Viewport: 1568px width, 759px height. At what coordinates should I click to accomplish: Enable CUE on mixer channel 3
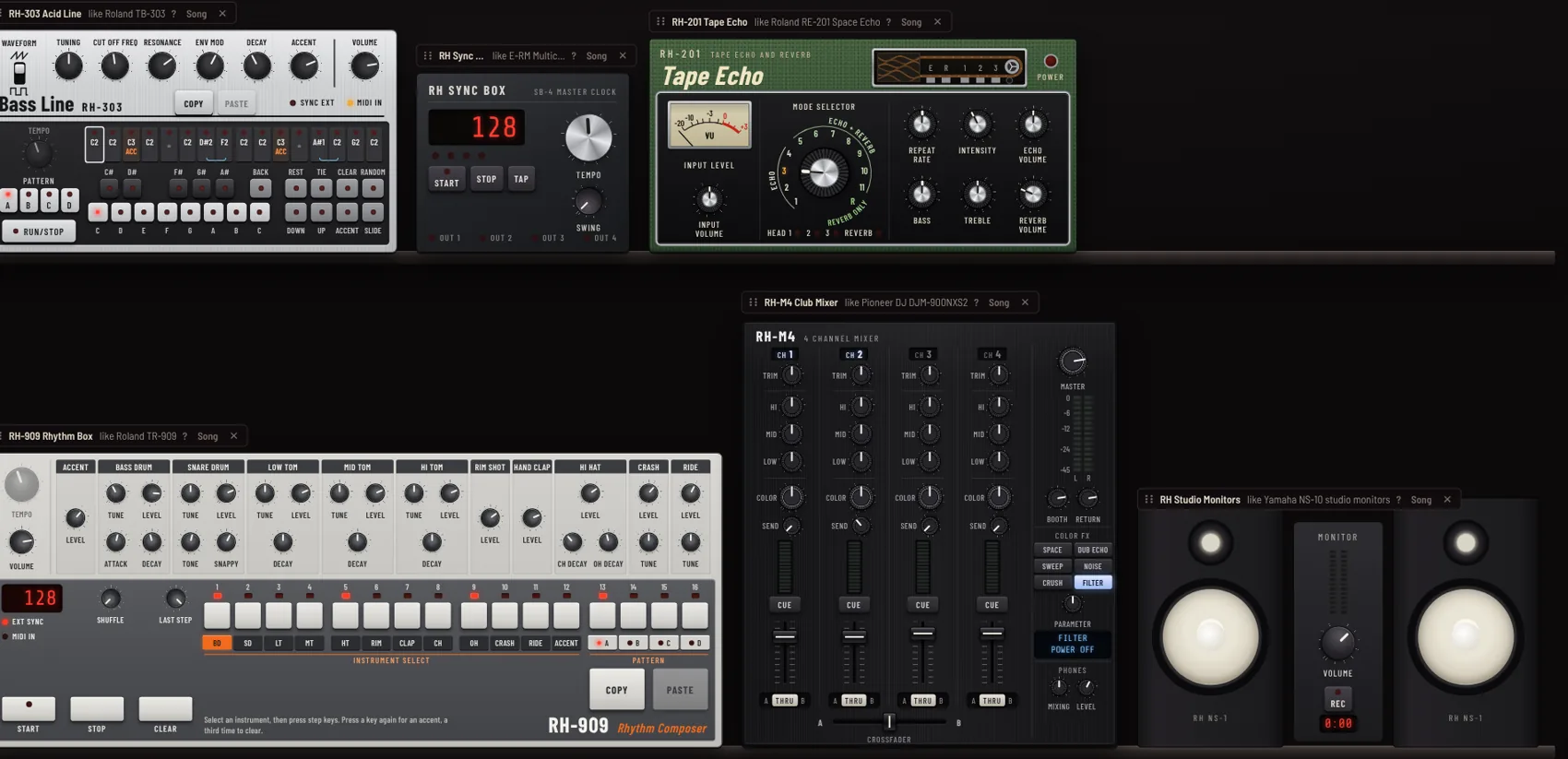tap(922, 605)
